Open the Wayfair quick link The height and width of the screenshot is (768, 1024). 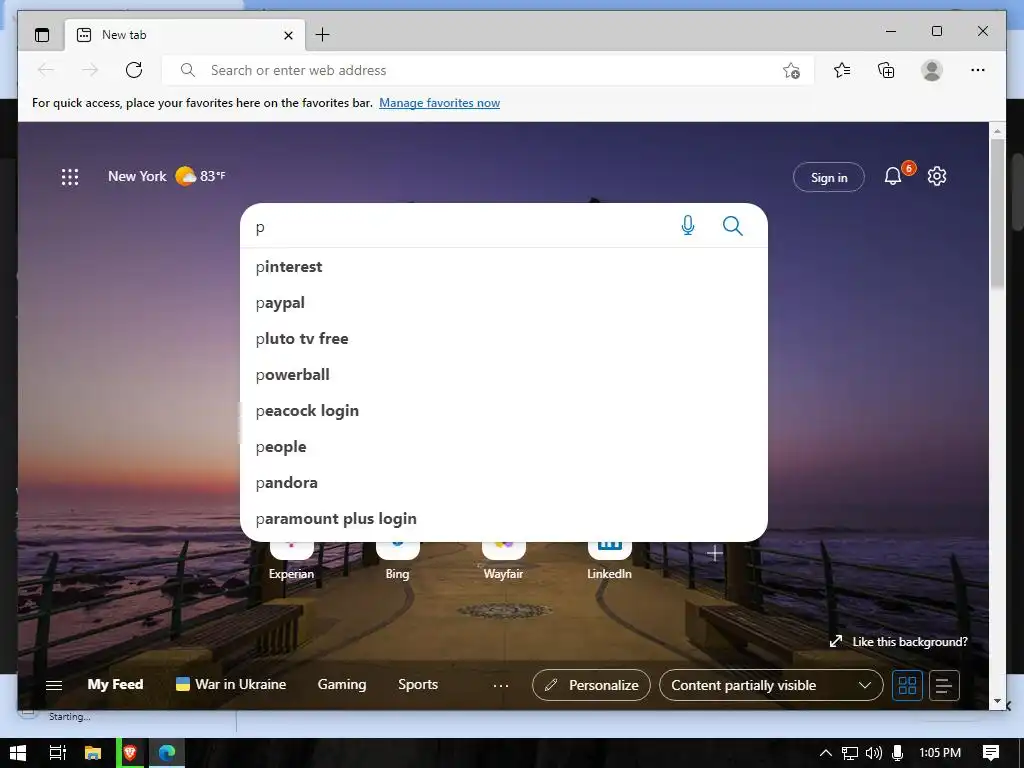tap(504, 560)
